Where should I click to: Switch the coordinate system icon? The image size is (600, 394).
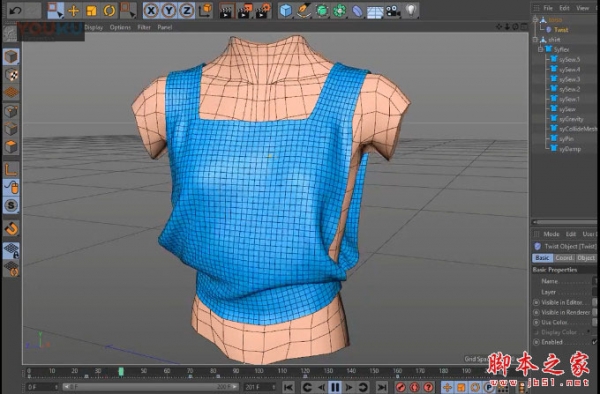pyautogui.click(x=205, y=11)
